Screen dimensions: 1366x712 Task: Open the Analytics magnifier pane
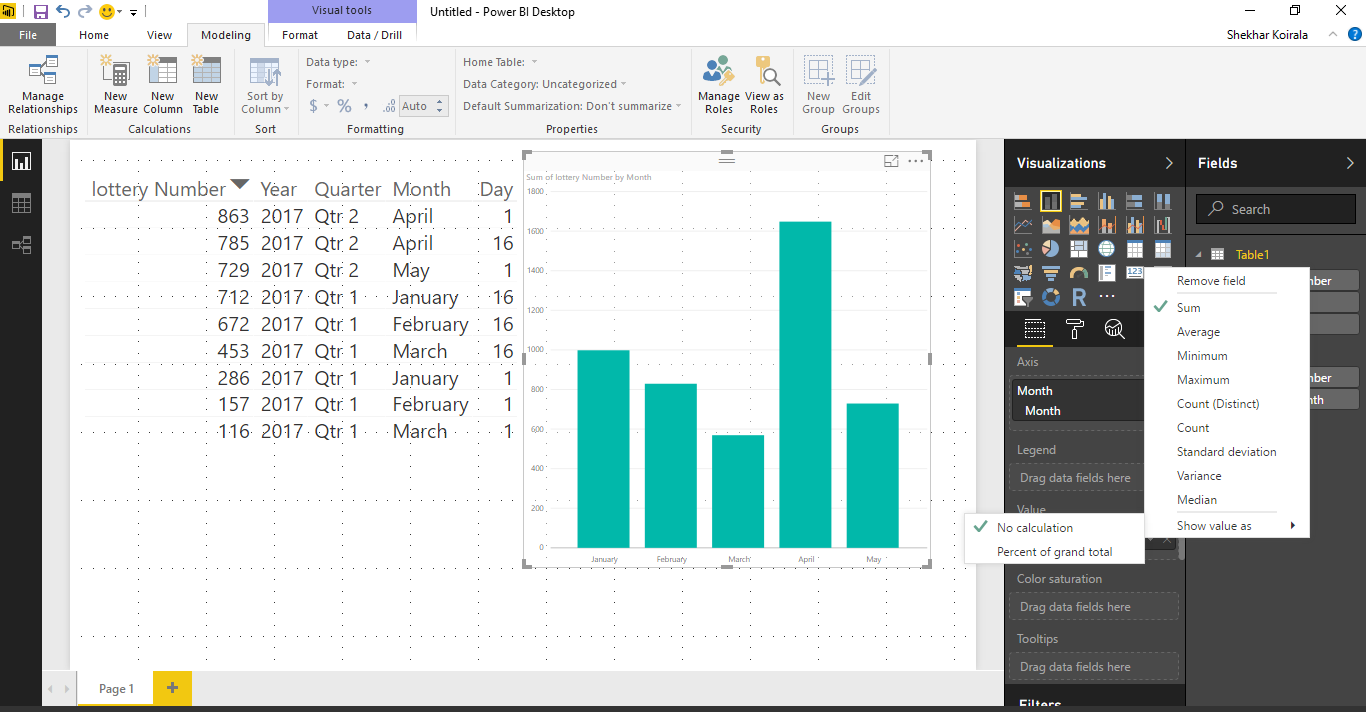coord(1114,329)
